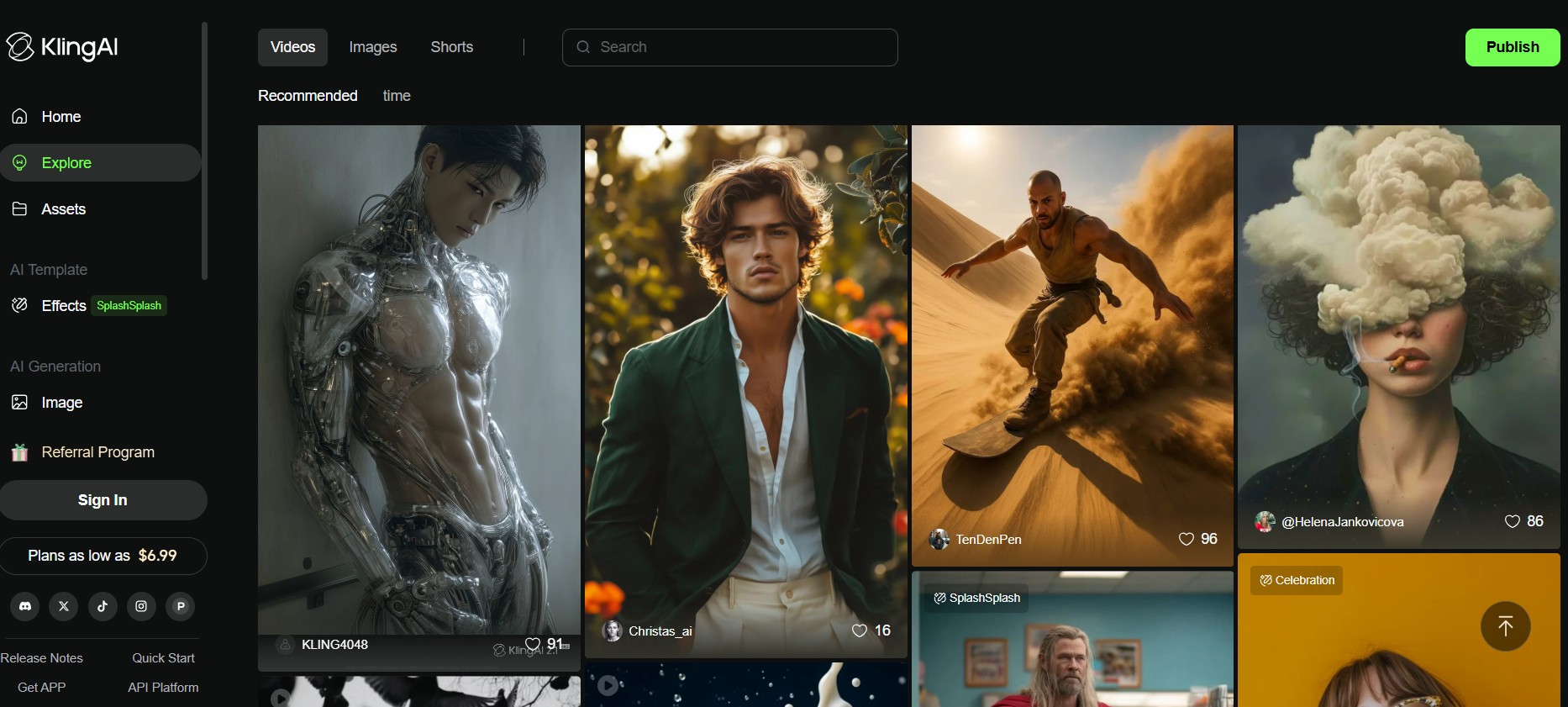Click the Effects sparkle icon
Image resolution: width=1568 pixels, height=707 pixels.
pos(20,305)
